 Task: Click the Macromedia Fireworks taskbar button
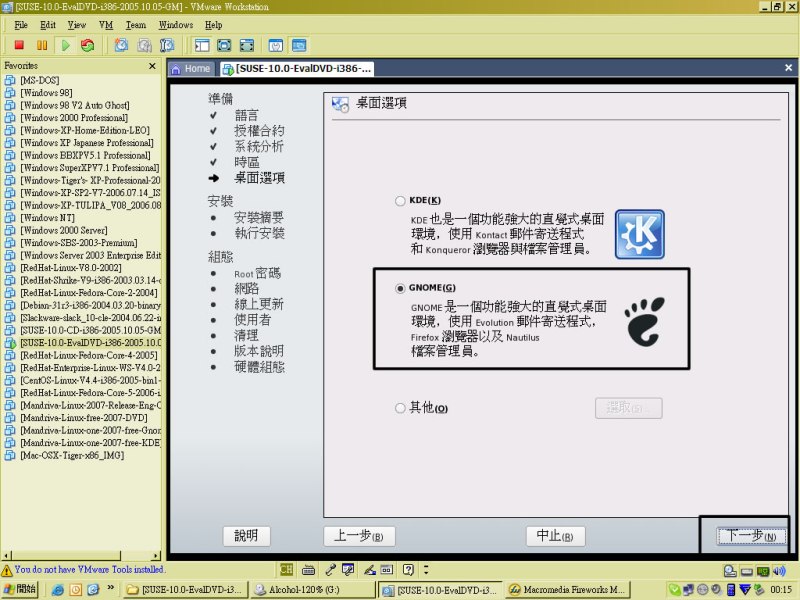point(568,590)
